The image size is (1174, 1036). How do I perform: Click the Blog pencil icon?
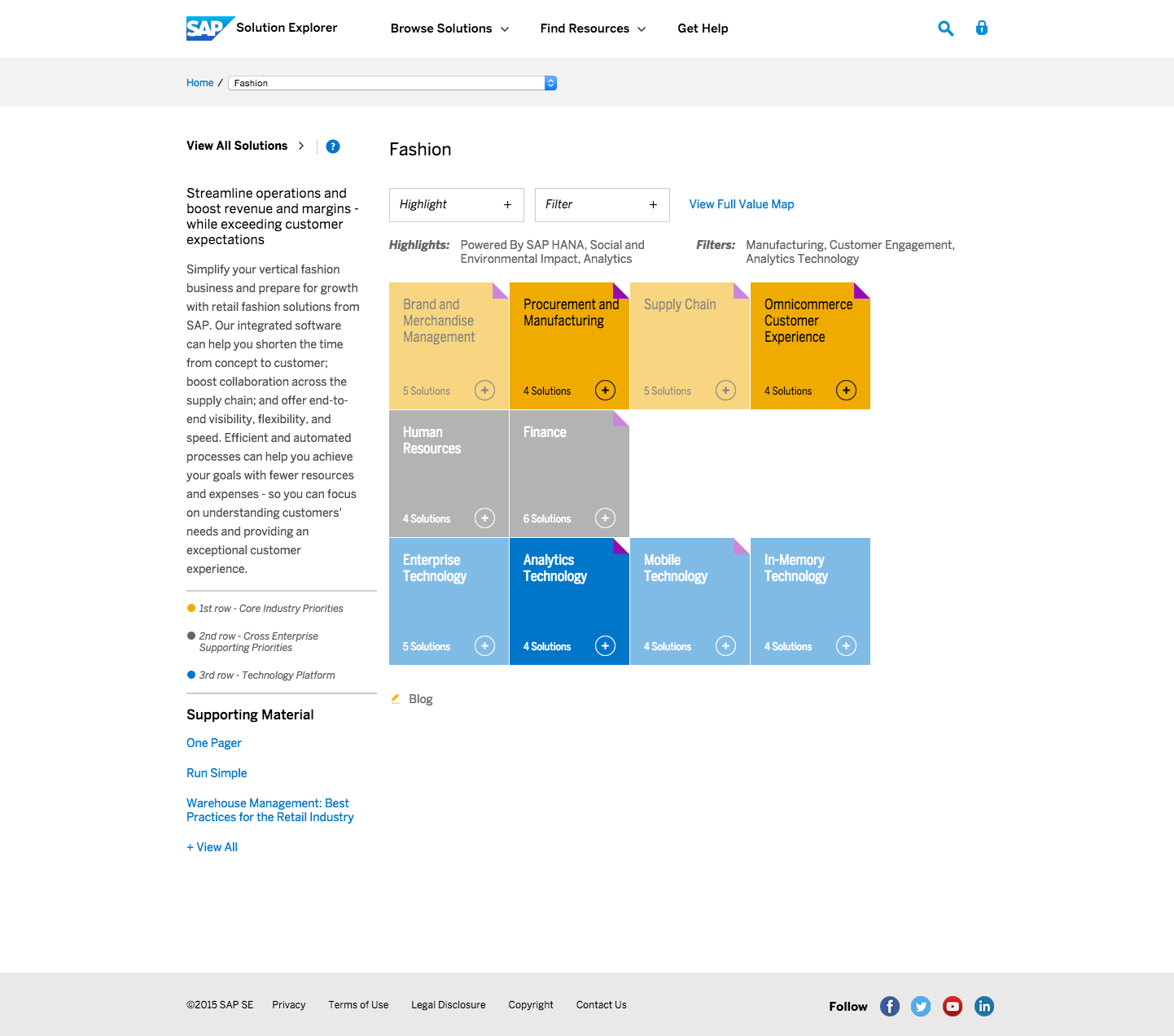[x=396, y=698]
